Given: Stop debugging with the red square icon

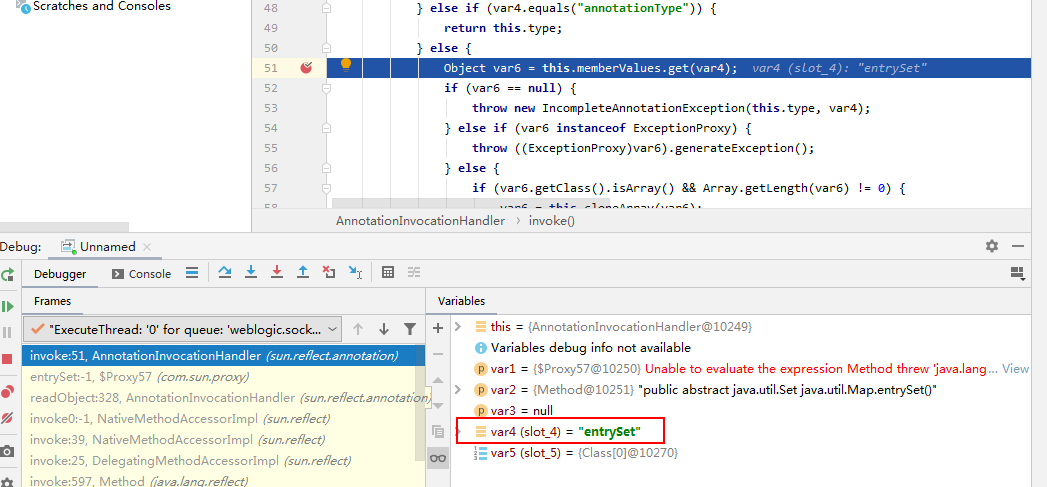Looking at the screenshot, I should click(x=8, y=358).
